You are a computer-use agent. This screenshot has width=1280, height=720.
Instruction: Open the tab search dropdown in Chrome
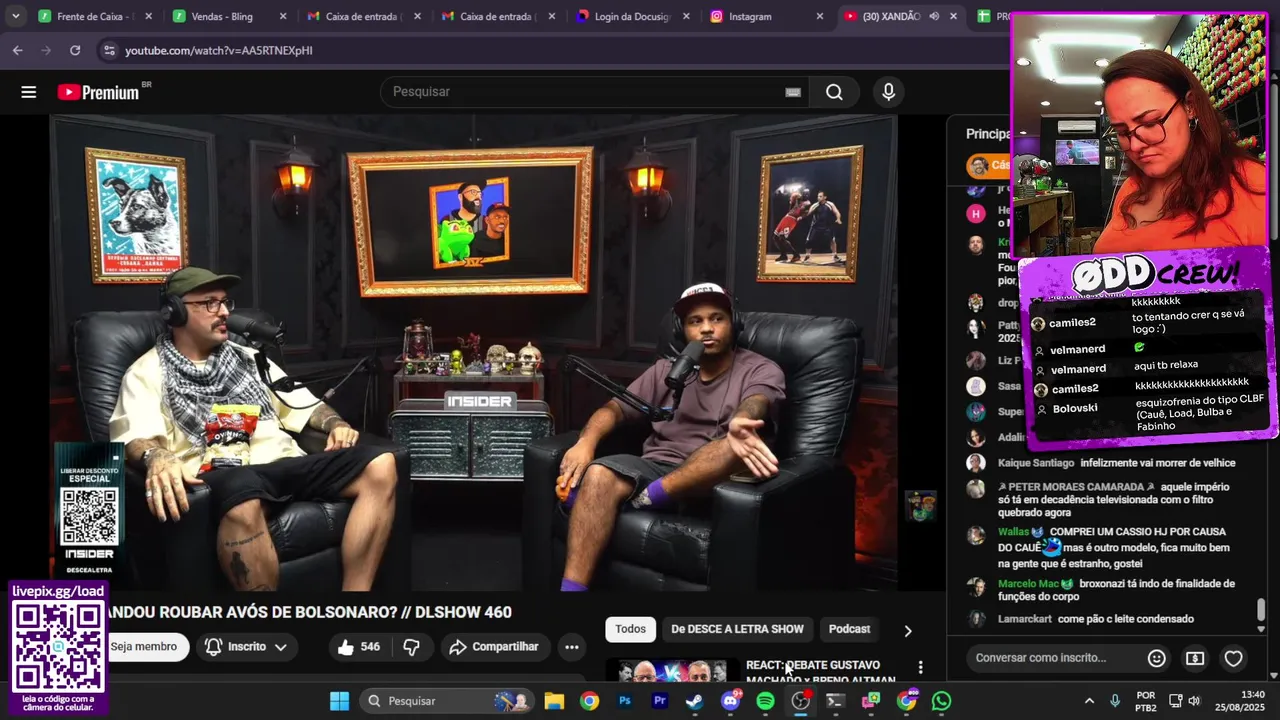[15, 17]
